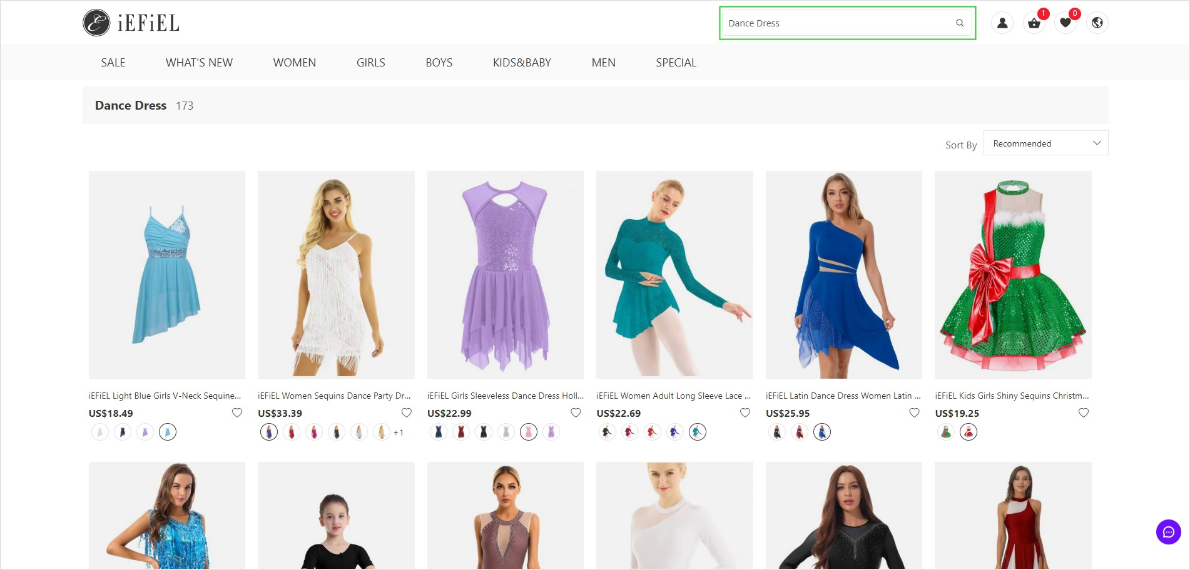
Task: Open the BOYS menu
Action: (x=439, y=62)
